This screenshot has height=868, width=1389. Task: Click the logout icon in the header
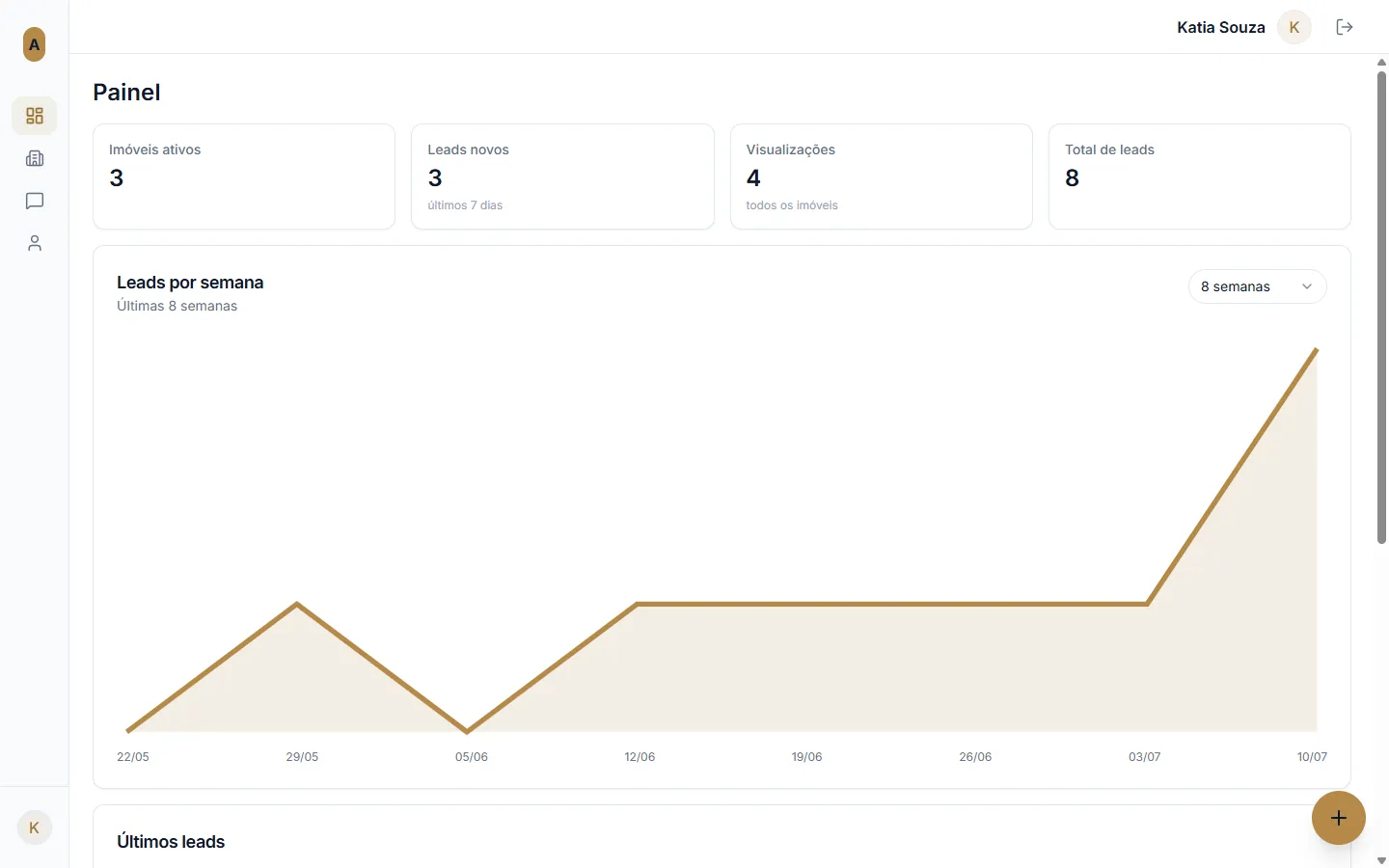[1345, 27]
